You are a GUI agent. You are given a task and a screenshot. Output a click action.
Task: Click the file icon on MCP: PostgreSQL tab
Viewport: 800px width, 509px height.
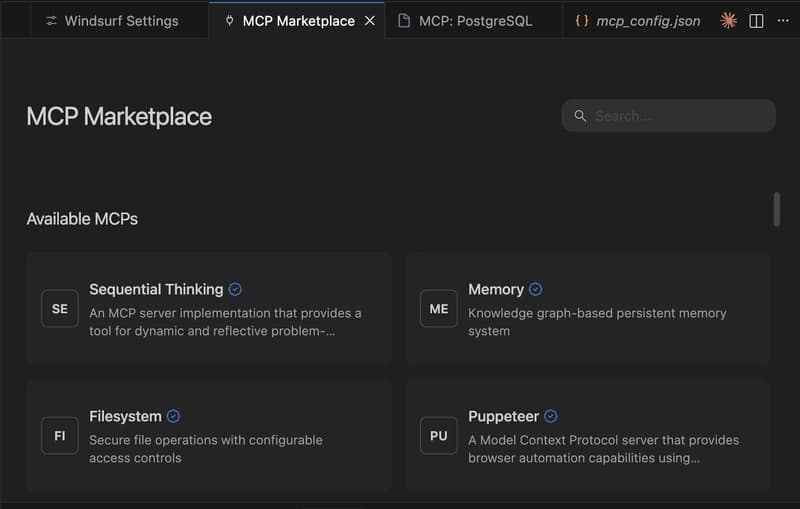pyautogui.click(x=404, y=21)
